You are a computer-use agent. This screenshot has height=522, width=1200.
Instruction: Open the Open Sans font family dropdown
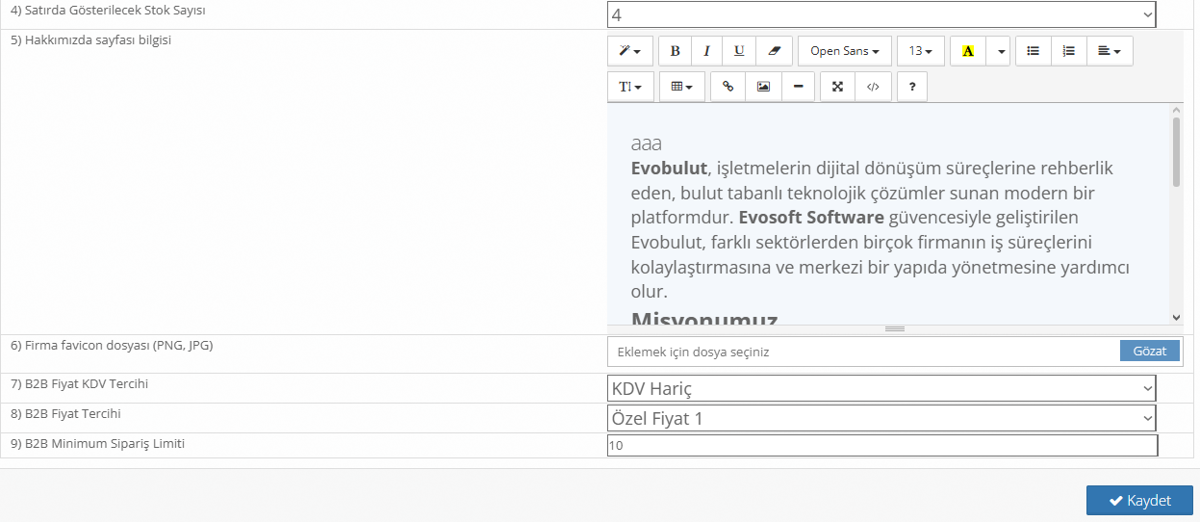pyautogui.click(x=844, y=51)
